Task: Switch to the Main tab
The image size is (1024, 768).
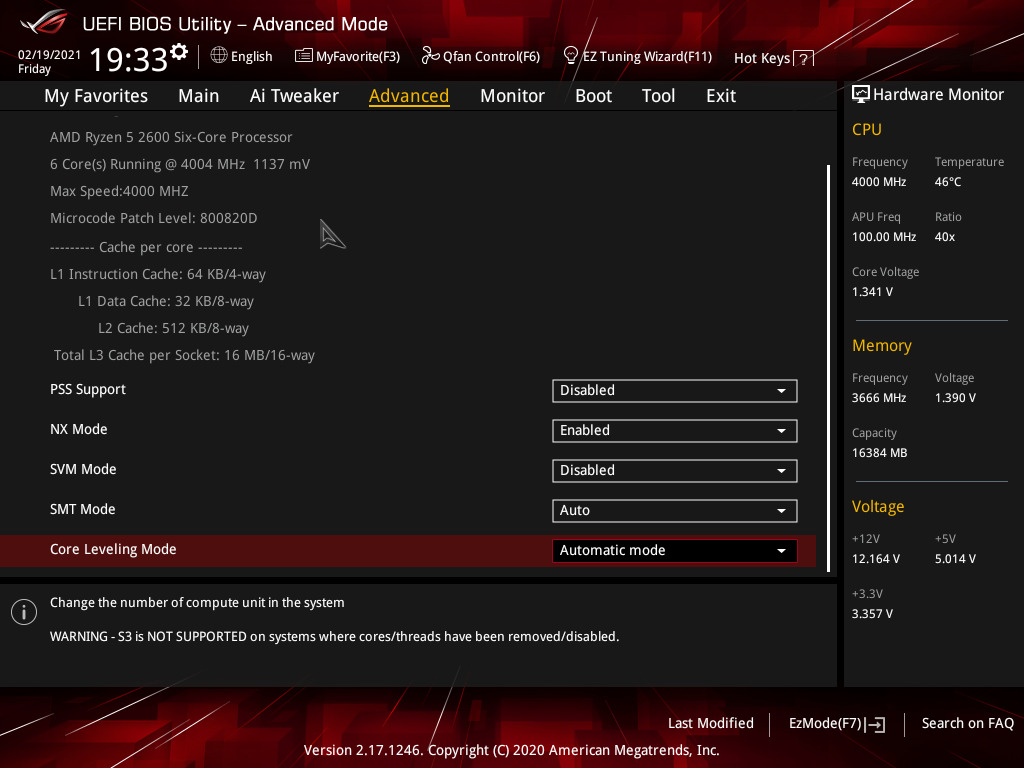Action: pyautogui.click(x=199, y=96)
